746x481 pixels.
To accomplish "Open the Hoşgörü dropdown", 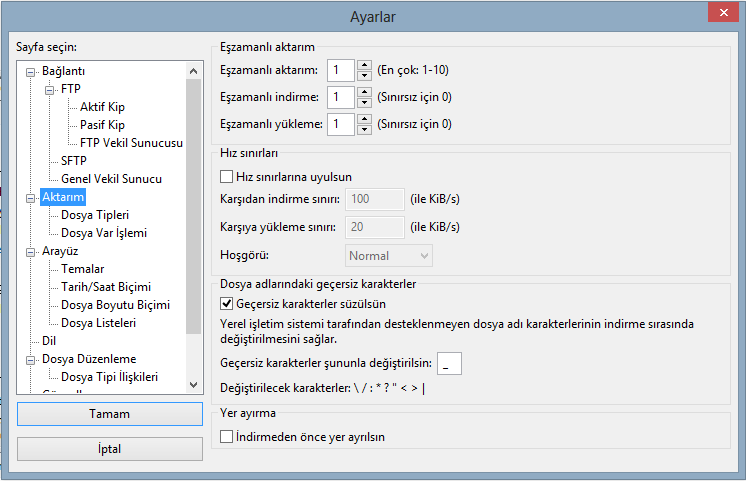I will (388, 256).
